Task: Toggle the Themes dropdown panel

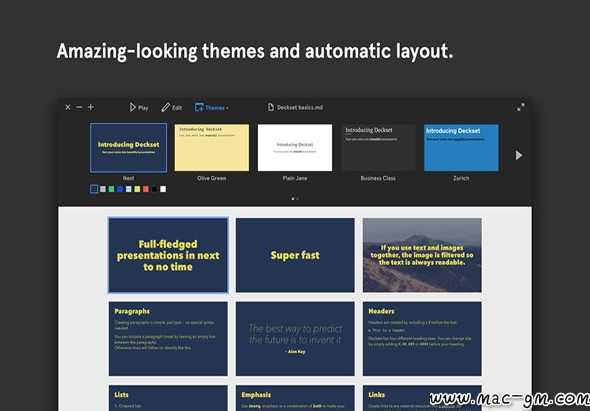Action: coord(211,108)
